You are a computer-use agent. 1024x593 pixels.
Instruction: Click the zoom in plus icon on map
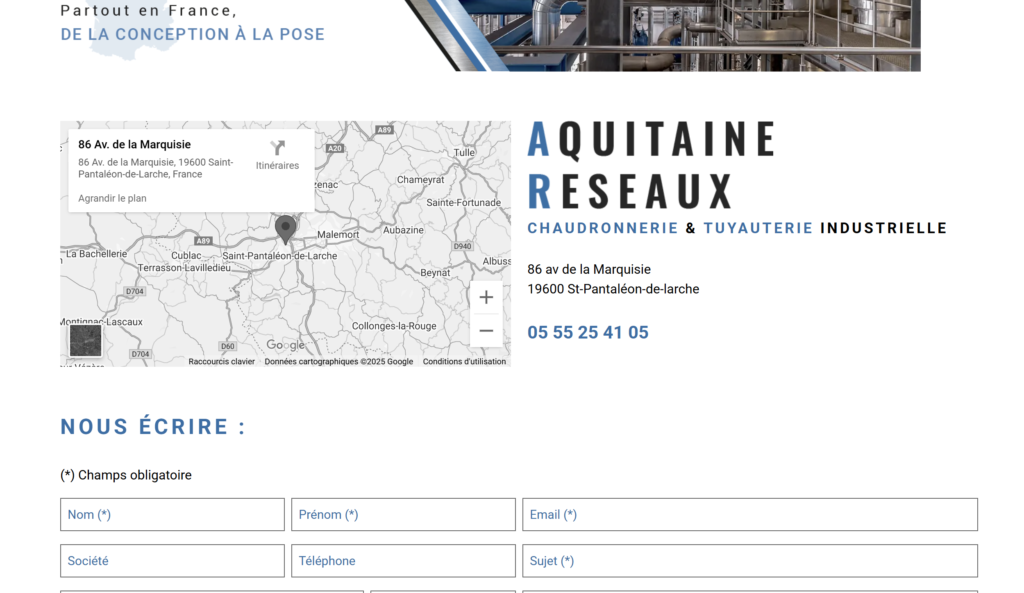pos(486,296)
